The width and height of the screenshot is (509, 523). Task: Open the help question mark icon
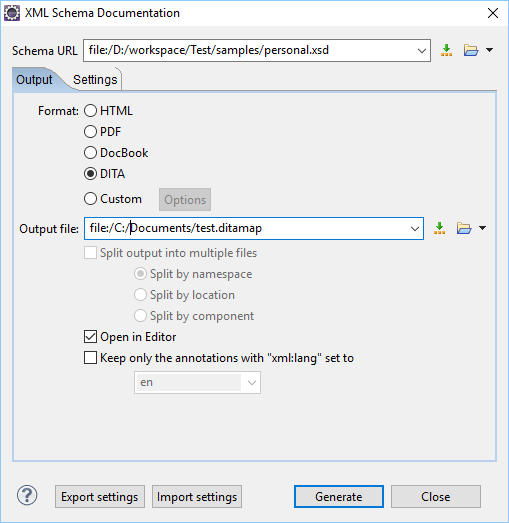point(27,495)
